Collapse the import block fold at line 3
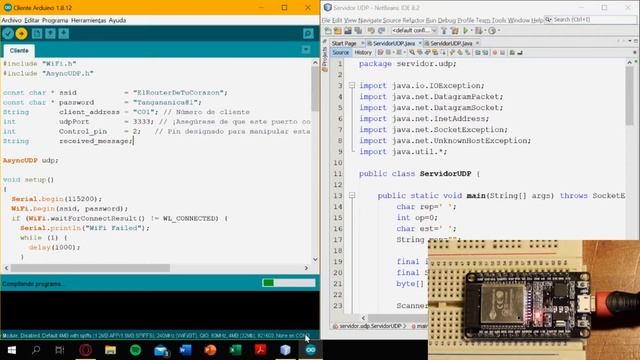This screenshot has width=640, height=360. coord(351,85)
